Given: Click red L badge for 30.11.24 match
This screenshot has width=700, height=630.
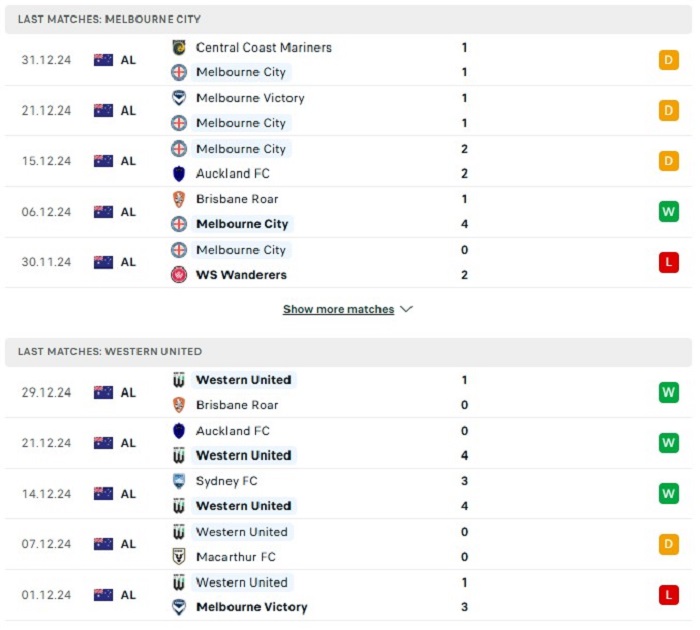Looking at the screenshot, I should click(668, 262).
